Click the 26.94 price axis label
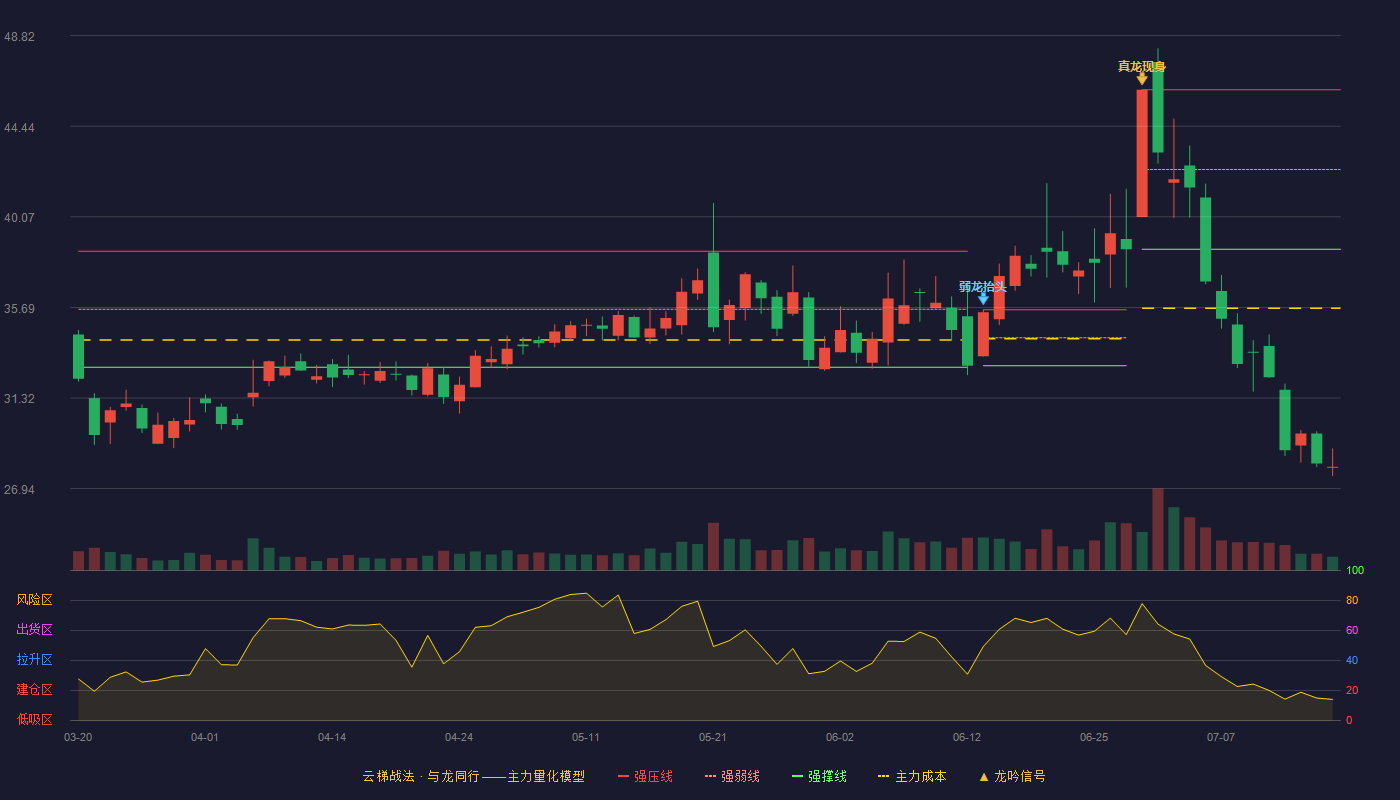This screenshot has height=800, width=1400. click(x=19, y=489)
